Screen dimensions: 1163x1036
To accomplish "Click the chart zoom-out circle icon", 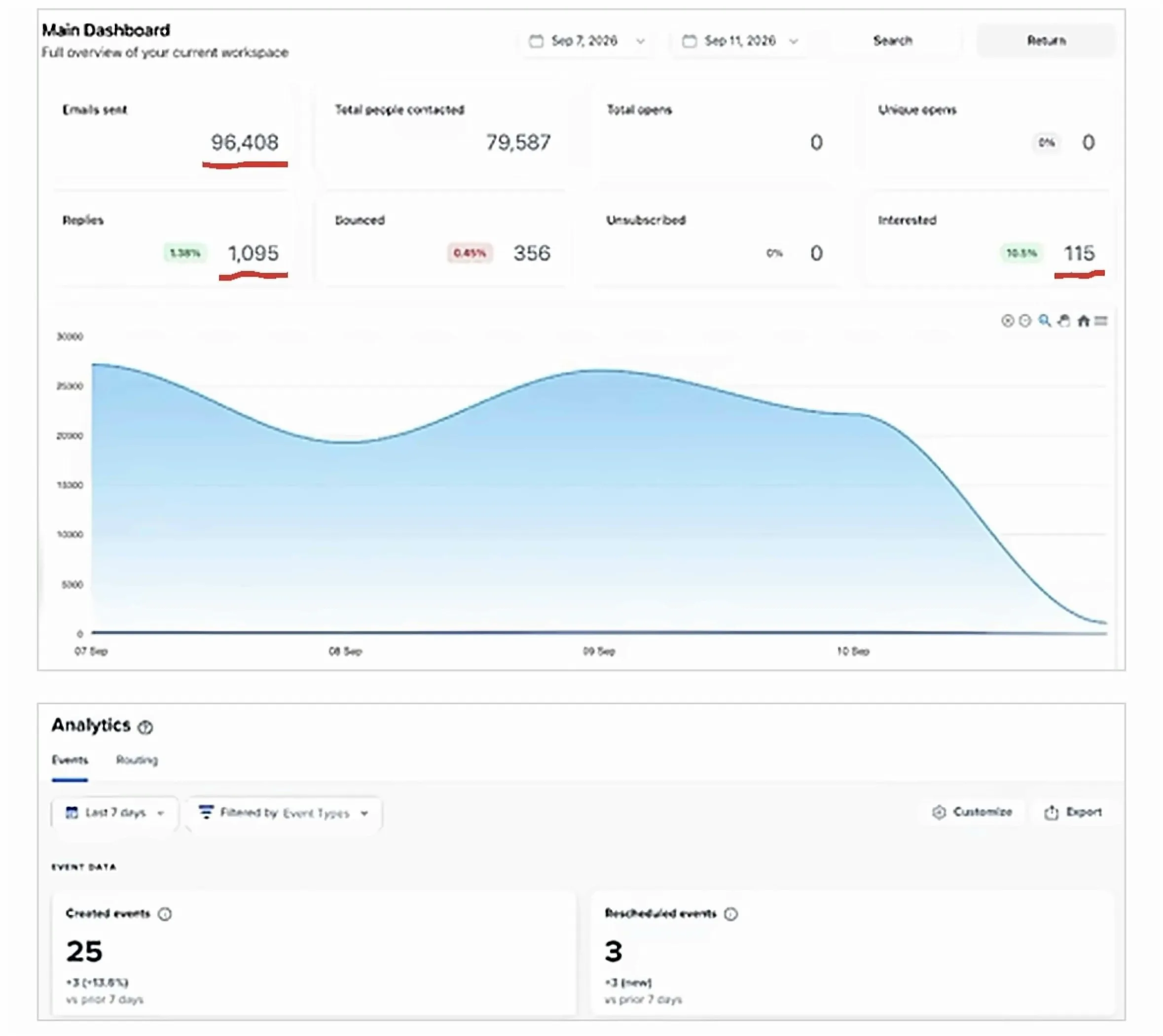I will [1025, 321].
